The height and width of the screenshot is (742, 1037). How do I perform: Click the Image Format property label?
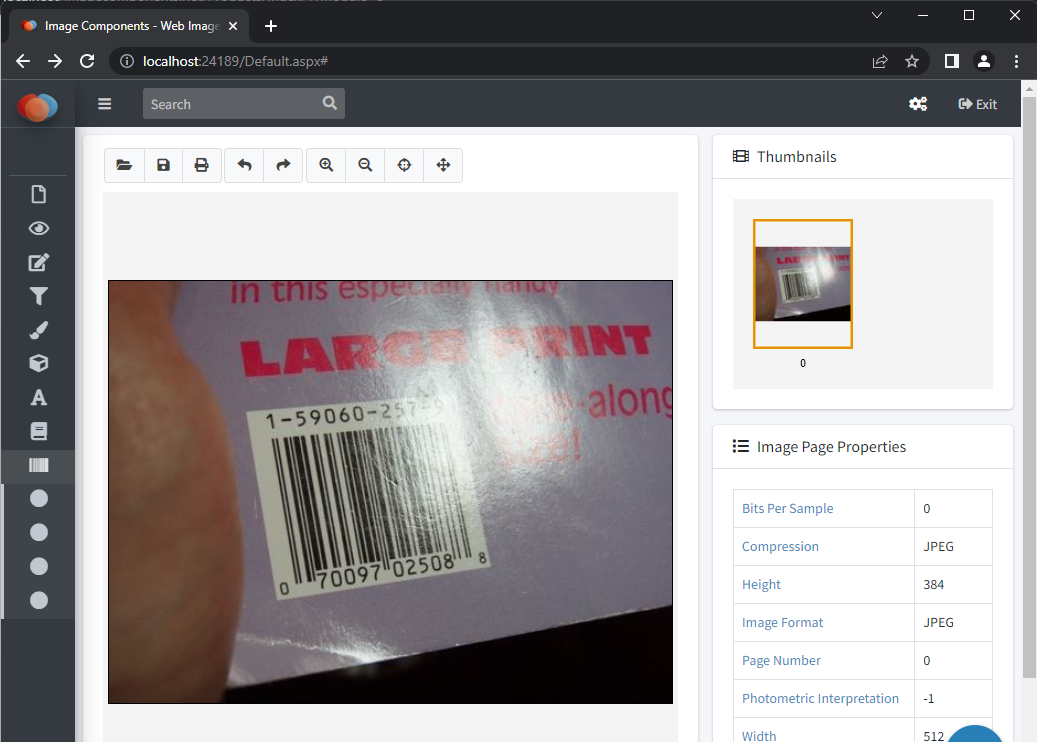coord(782,622)
